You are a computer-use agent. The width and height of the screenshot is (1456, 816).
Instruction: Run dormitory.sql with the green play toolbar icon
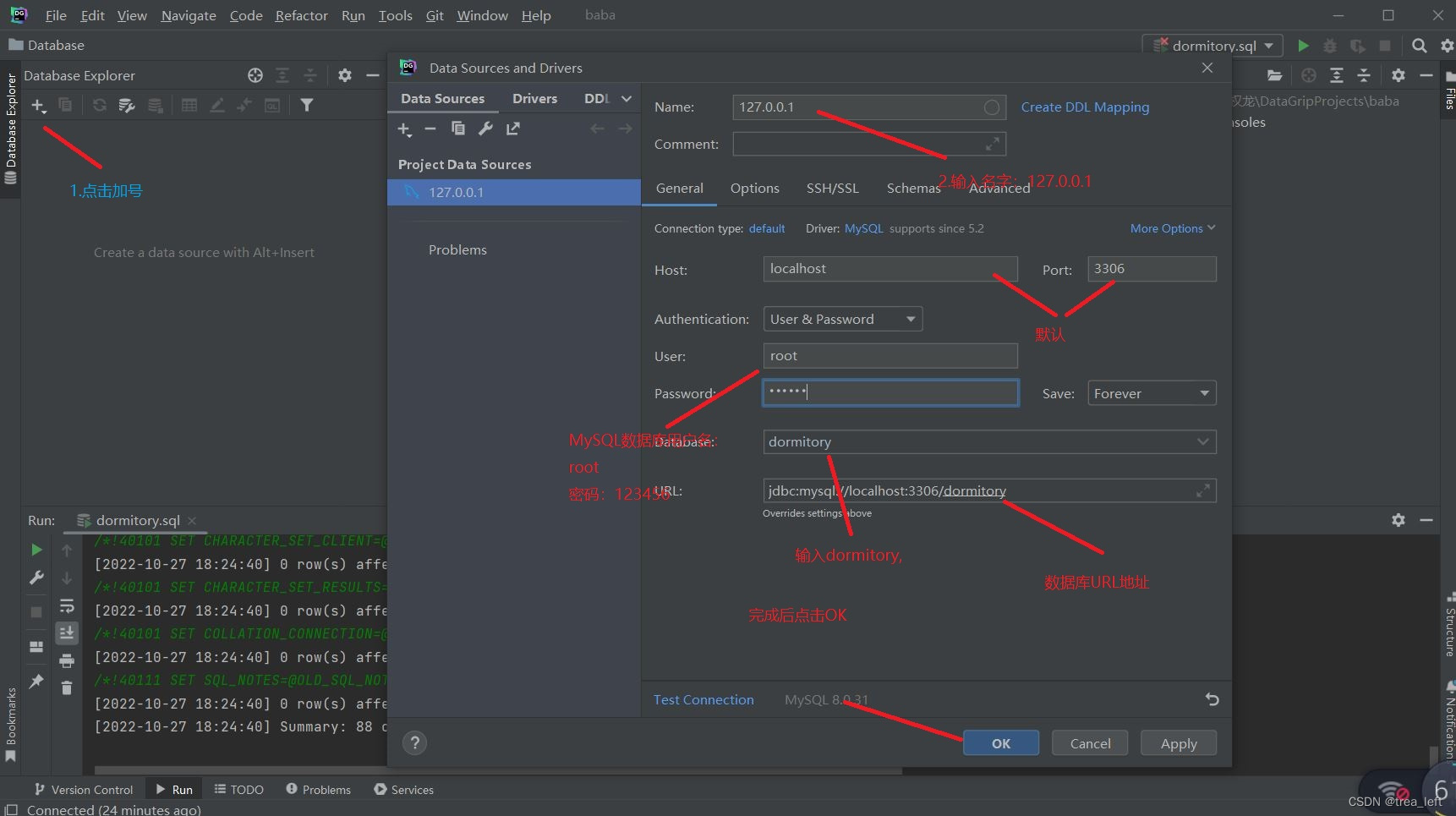coord(1303,46)
